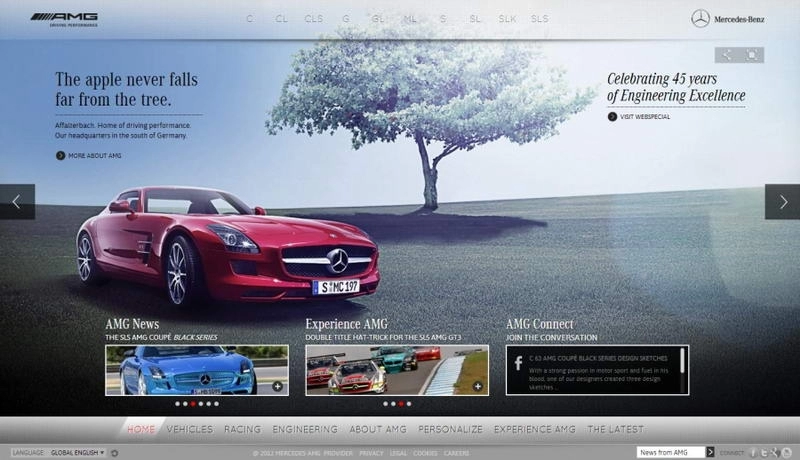The height and width of the screenshot is (460, 800).
Task: Click the plus icon on Experience AMG thumbnail
Action: point(477,386)
